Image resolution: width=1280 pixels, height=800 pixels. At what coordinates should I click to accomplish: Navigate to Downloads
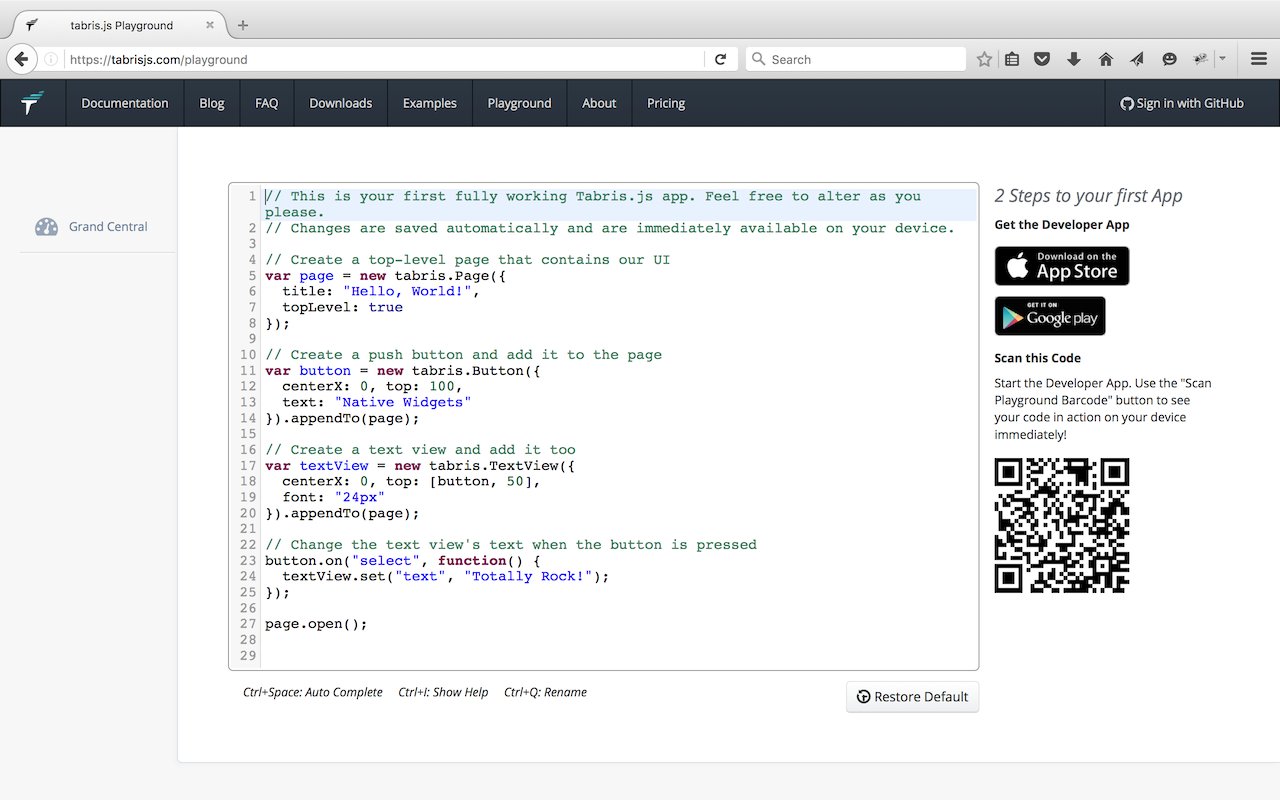click(341, 103)
